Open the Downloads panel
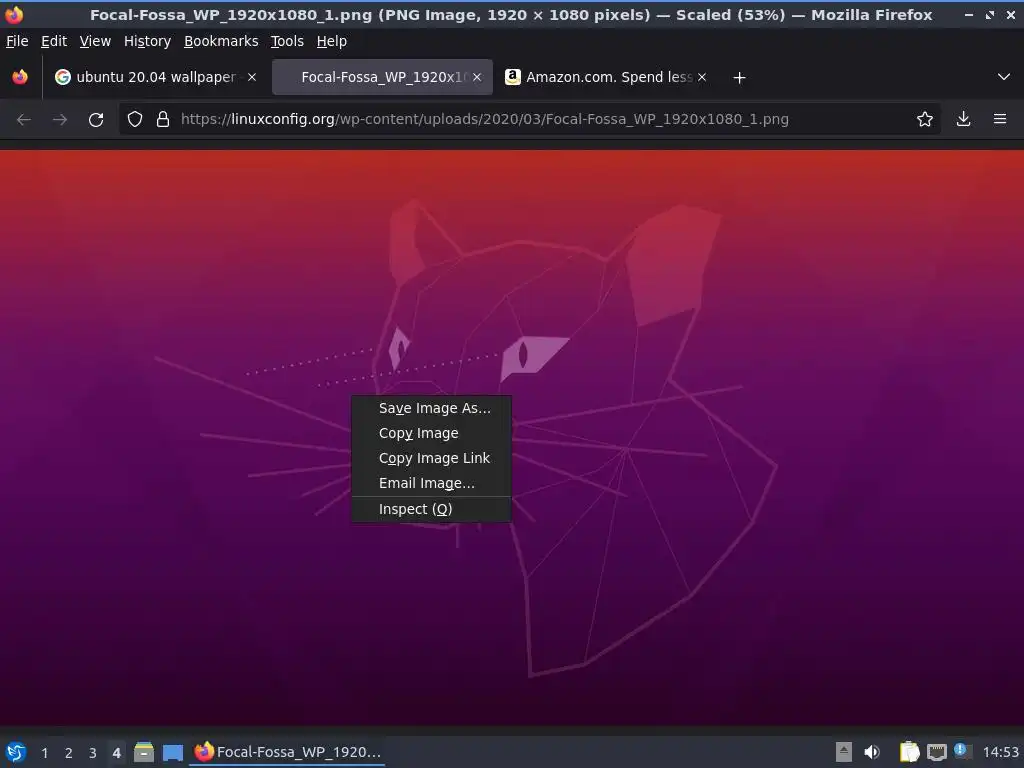The width and height of the screenshot is (1024, 768). [x=963, y=119]
